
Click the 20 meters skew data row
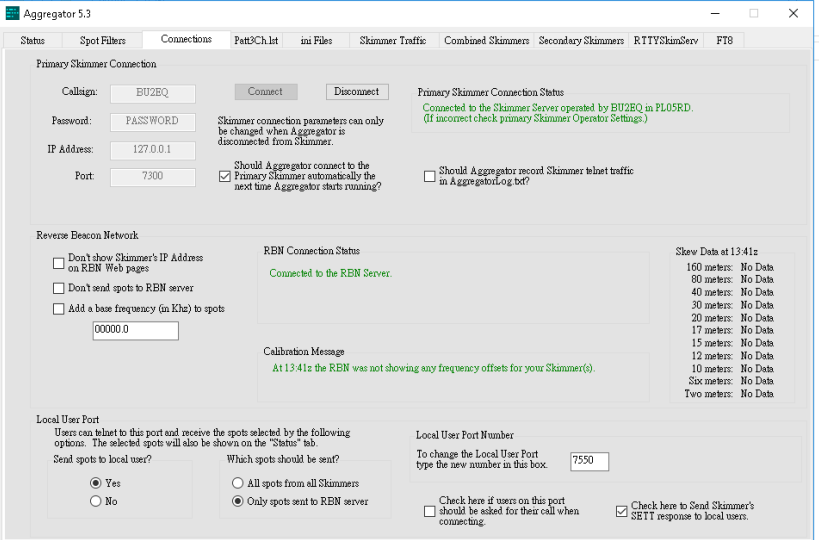732,318
